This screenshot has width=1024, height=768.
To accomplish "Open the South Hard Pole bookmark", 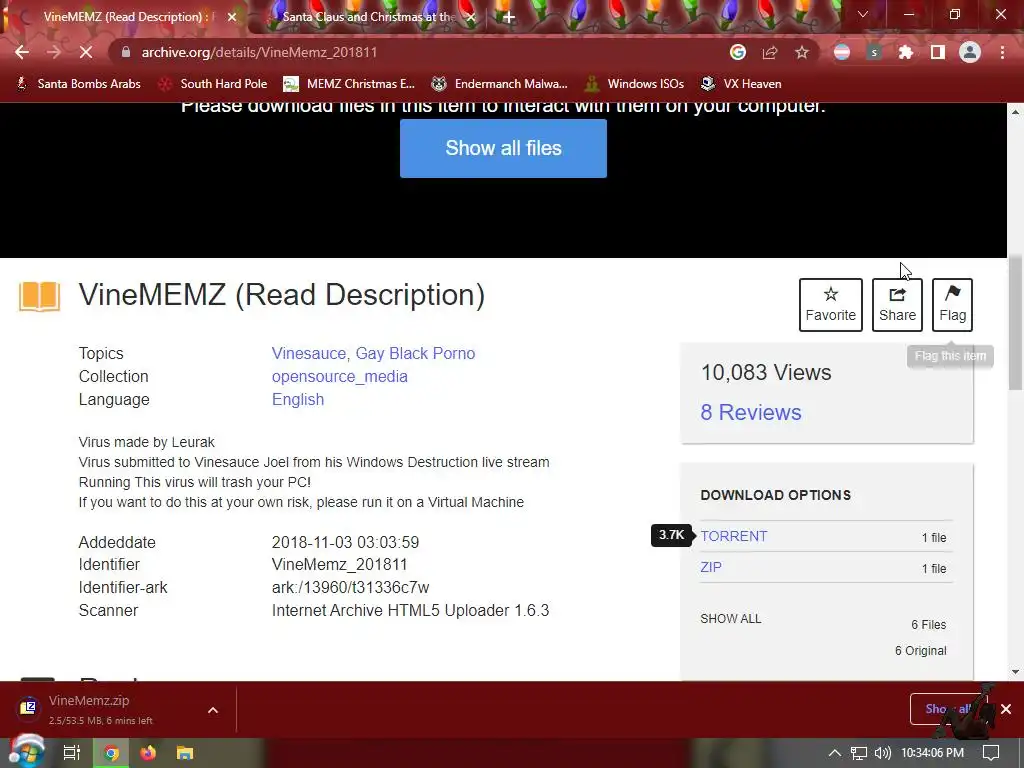I will tap(214, 84).
